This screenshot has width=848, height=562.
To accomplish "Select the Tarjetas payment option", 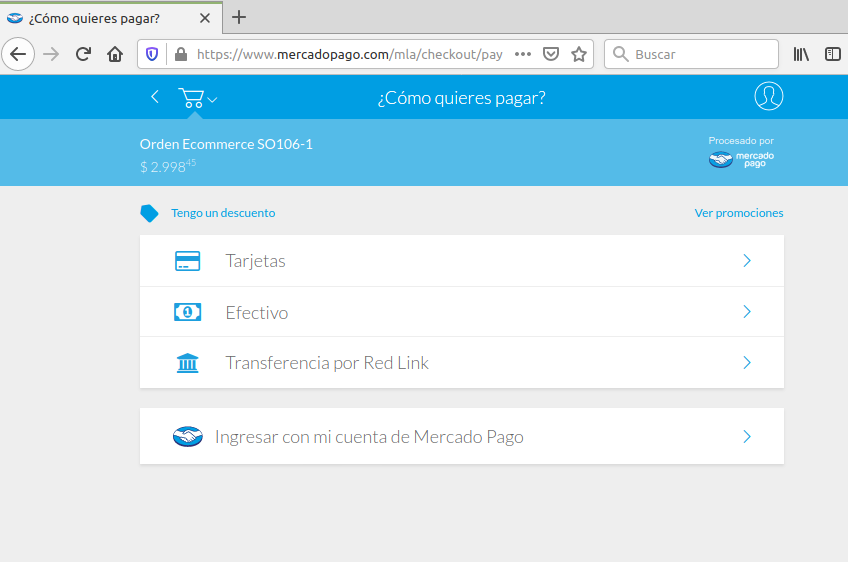I will pyautogui.click(x=462, y=261).
